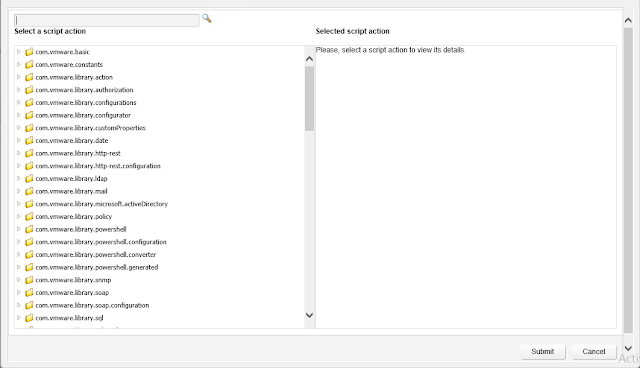Screen dimensions: 640x368
Task: Click the com.vmware.library.customProperties folder icon
Action: (x=29, y=128)
